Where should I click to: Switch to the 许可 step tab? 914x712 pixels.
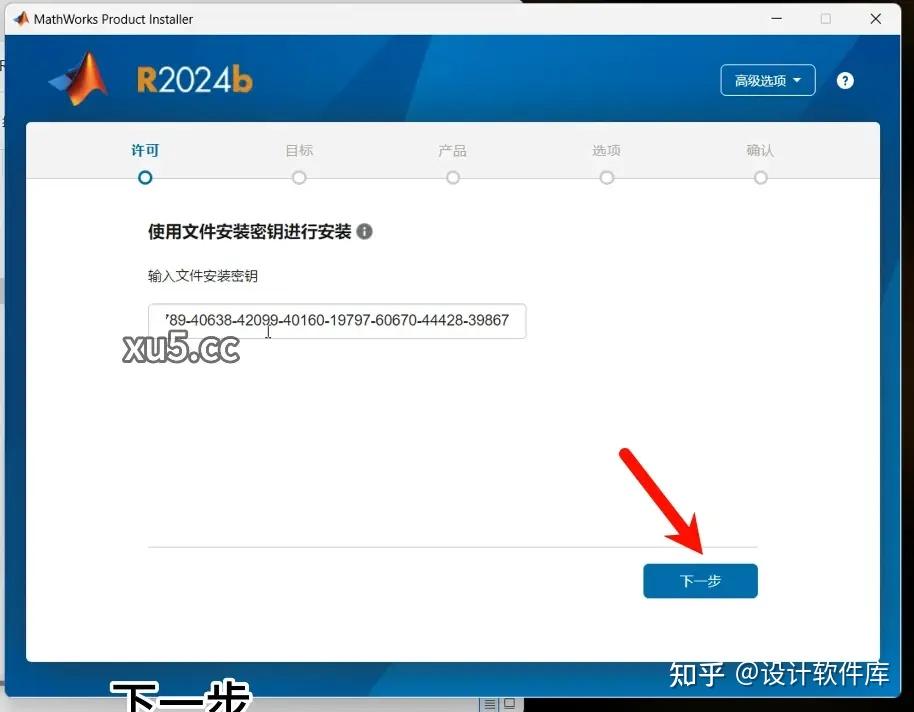145,150
